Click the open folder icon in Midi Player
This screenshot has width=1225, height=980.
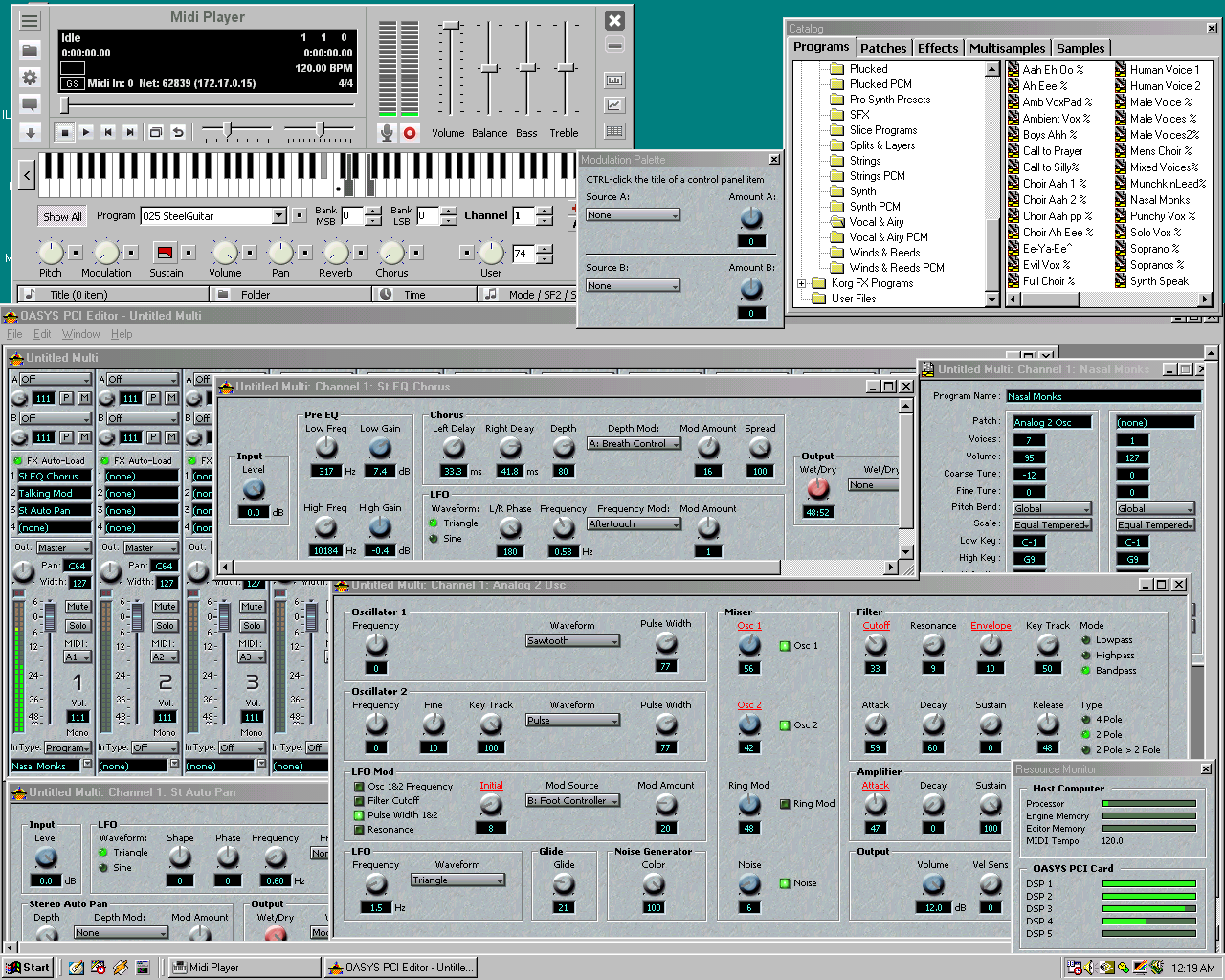tap(30, 50)
